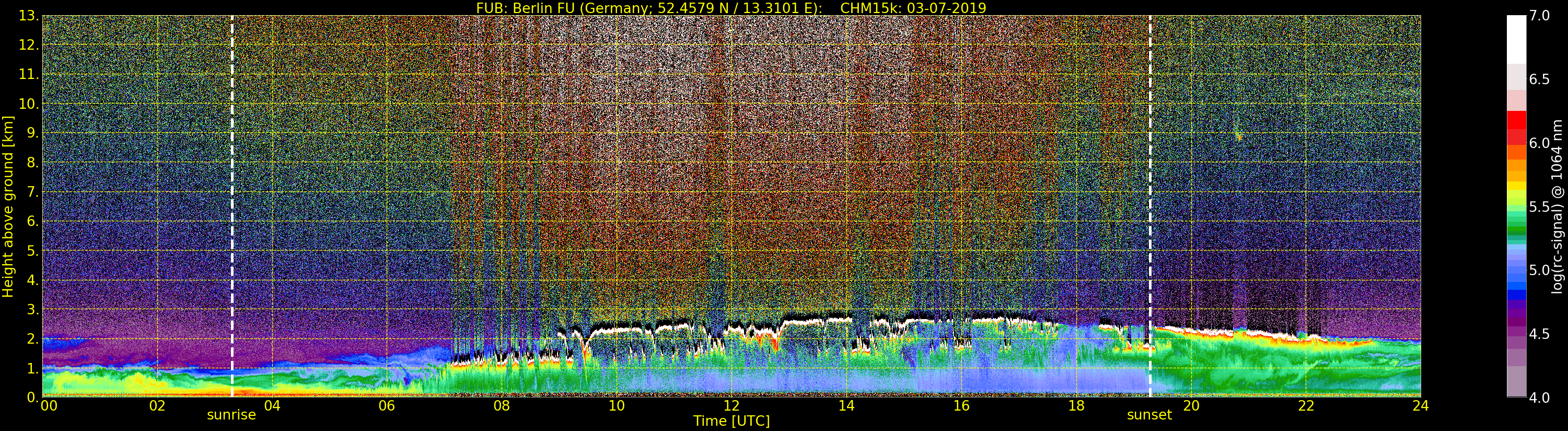This screenshot has width=1568, height=431.
Task: Click the "Time [UTC]" axis label
Action: click(x=731, y=421)
